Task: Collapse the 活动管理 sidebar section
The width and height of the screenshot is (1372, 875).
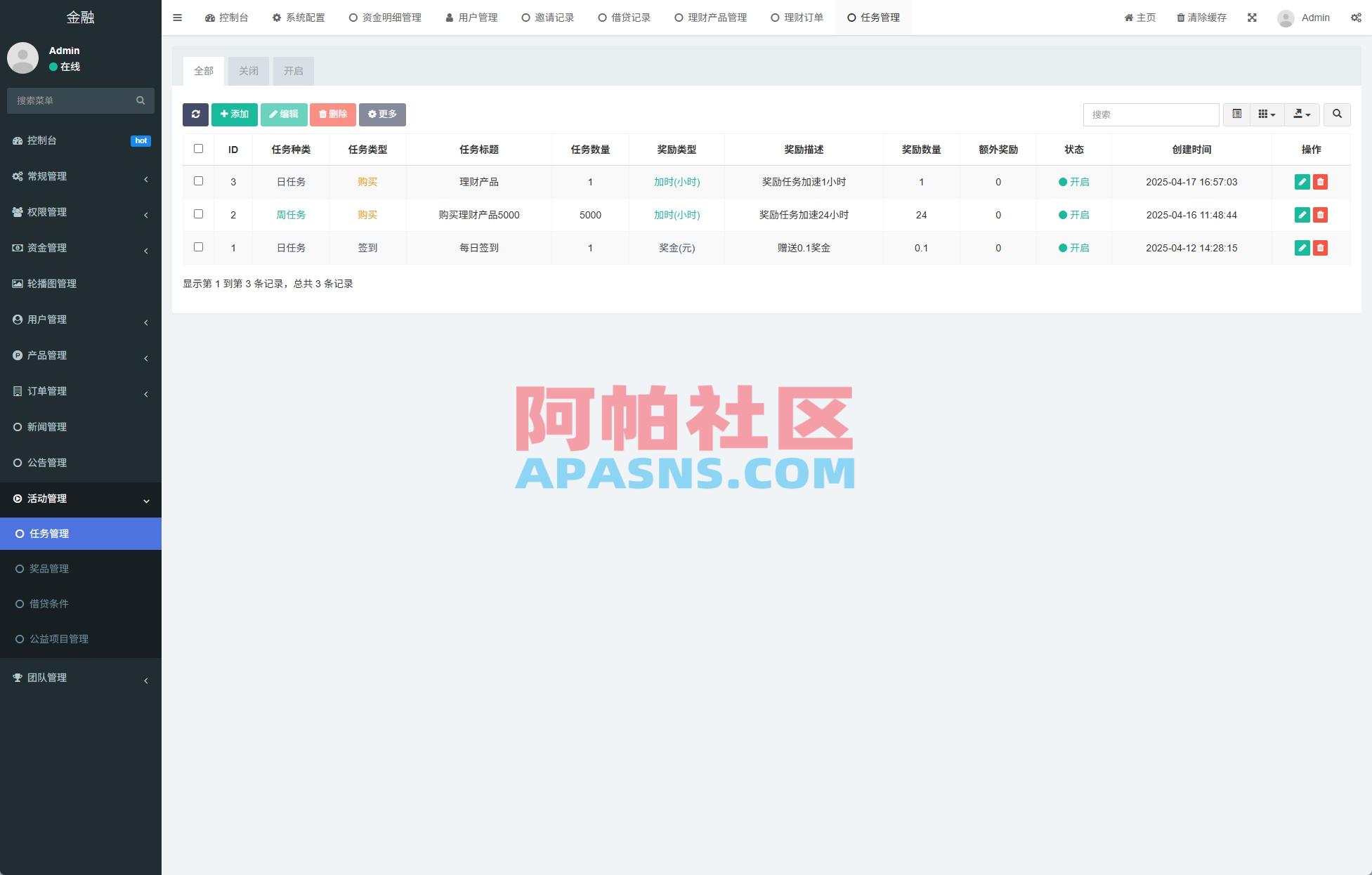Action: [81, 499]
